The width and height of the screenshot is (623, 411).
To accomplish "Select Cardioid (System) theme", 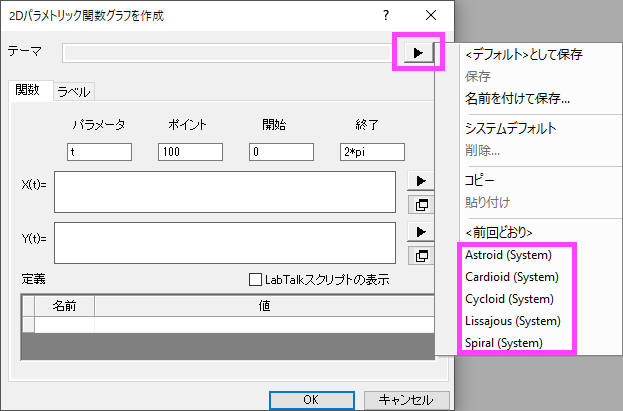I will [512, 277].
